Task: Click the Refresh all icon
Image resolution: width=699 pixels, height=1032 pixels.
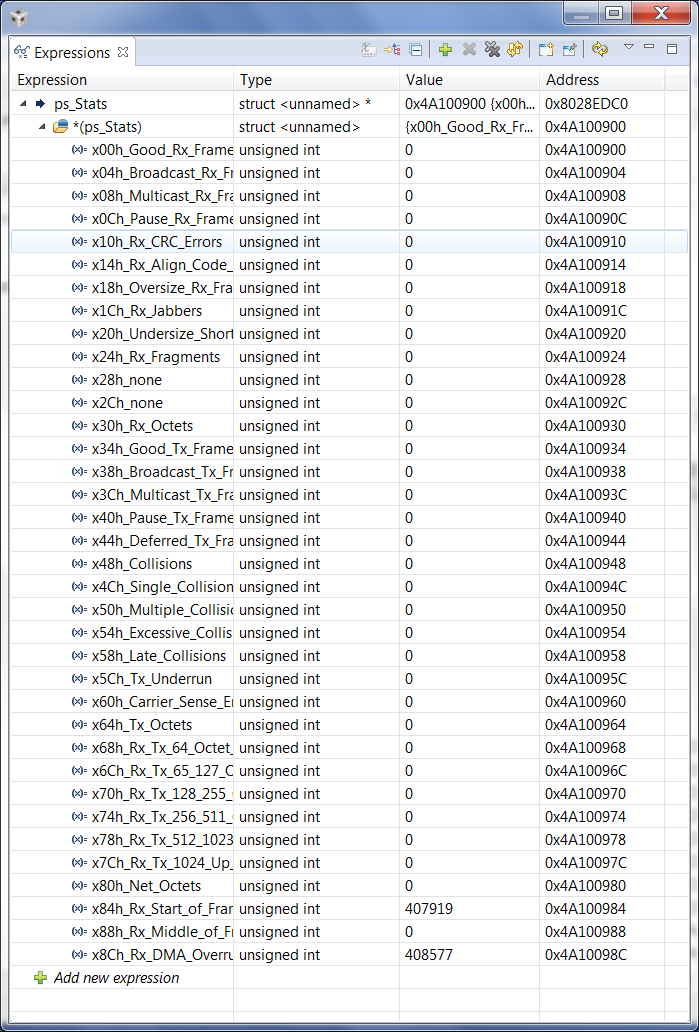Action: [x=515, y=49]
